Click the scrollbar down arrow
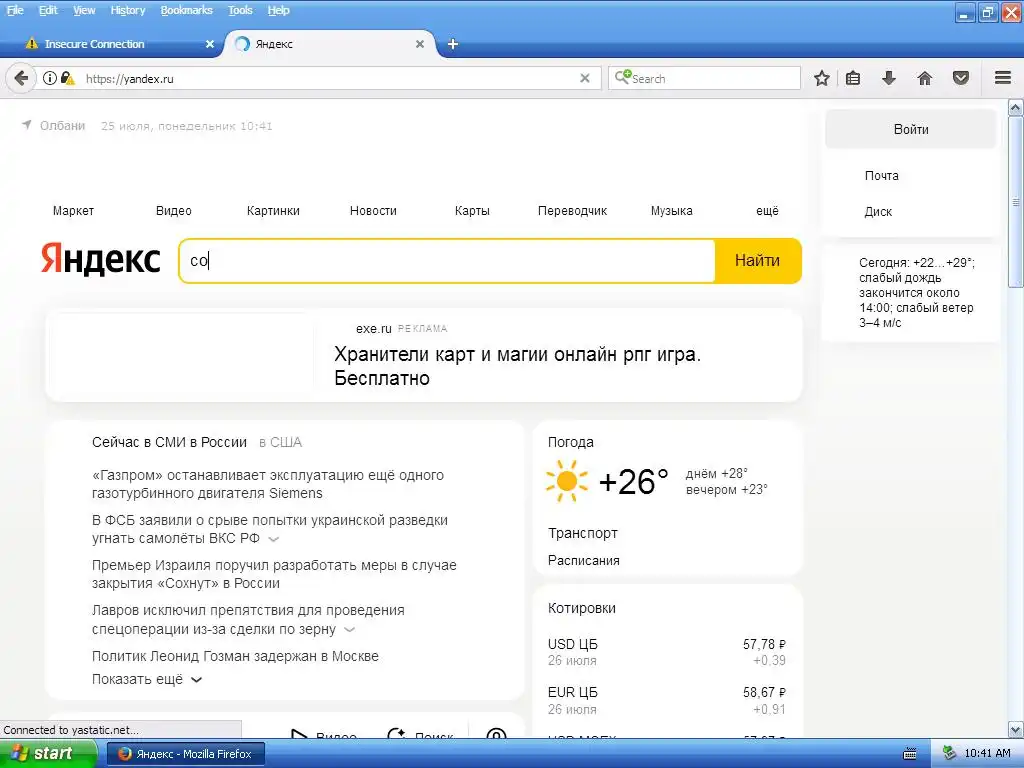 click(1016, 729)
